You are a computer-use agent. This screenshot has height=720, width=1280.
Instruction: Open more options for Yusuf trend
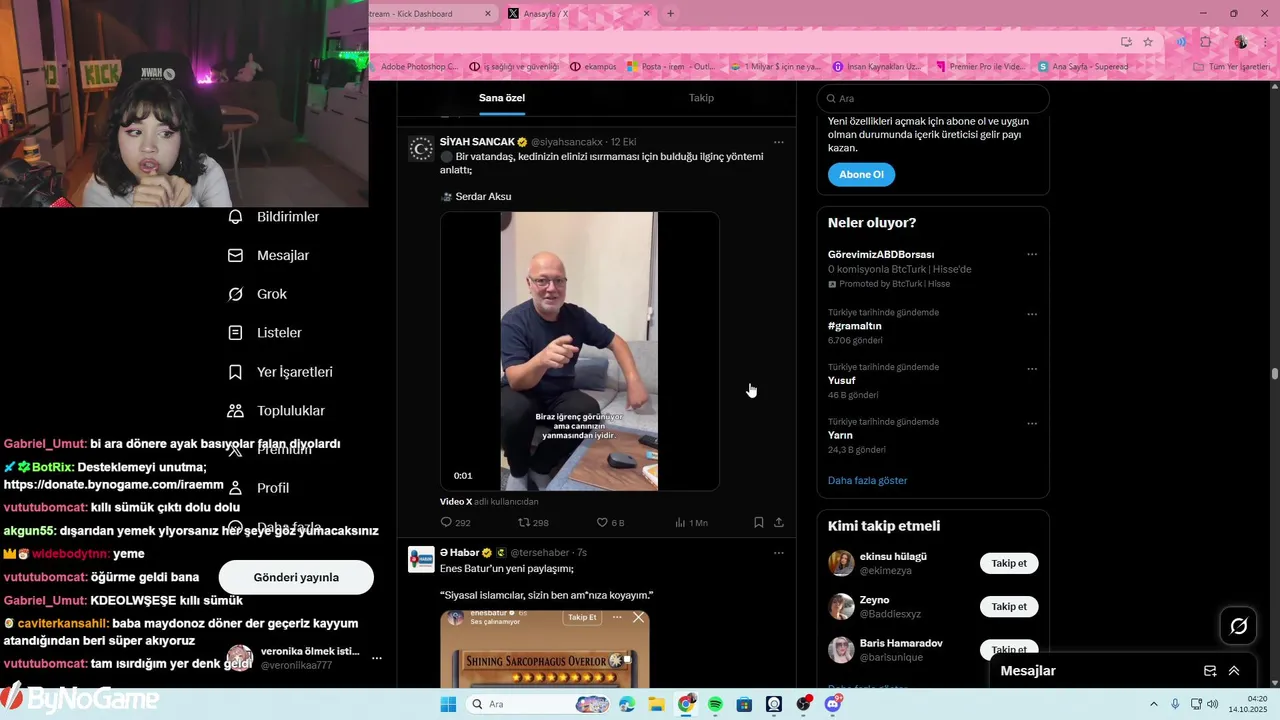coord(1032,369)
